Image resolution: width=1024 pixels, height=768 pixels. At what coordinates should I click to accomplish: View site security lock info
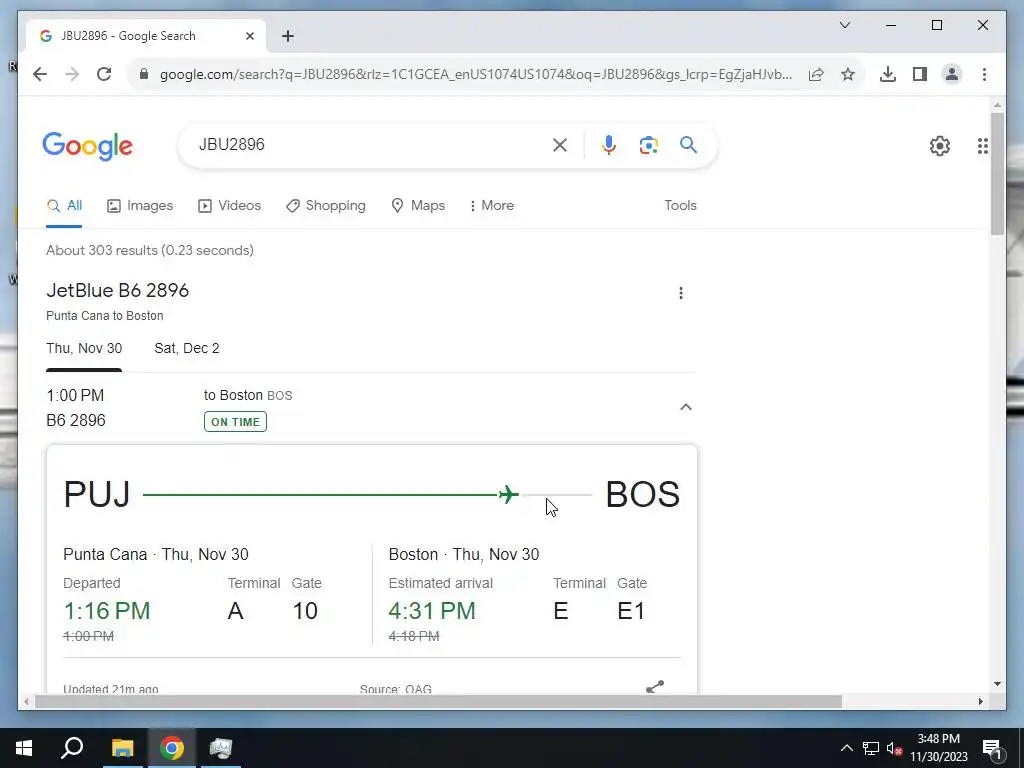[x=144, y=74]
